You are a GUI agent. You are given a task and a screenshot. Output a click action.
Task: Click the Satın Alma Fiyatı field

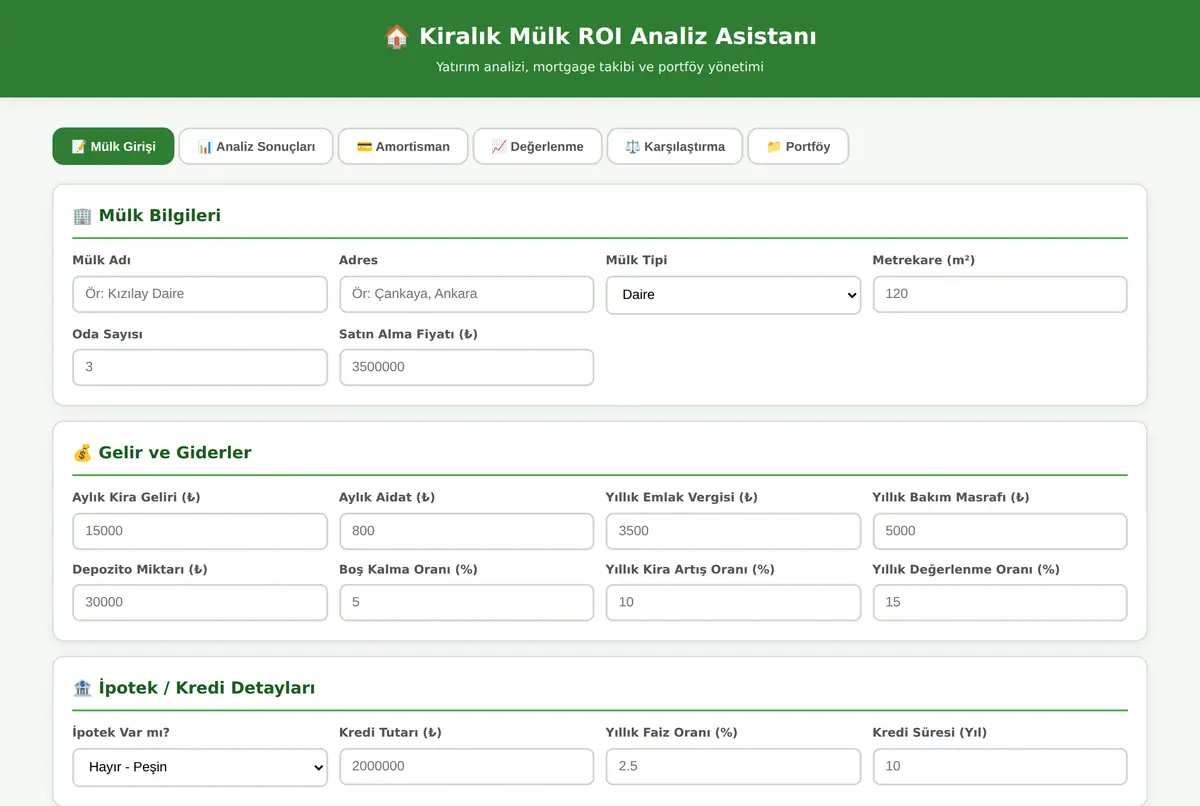pyautogui.click(x=466, y=367)
